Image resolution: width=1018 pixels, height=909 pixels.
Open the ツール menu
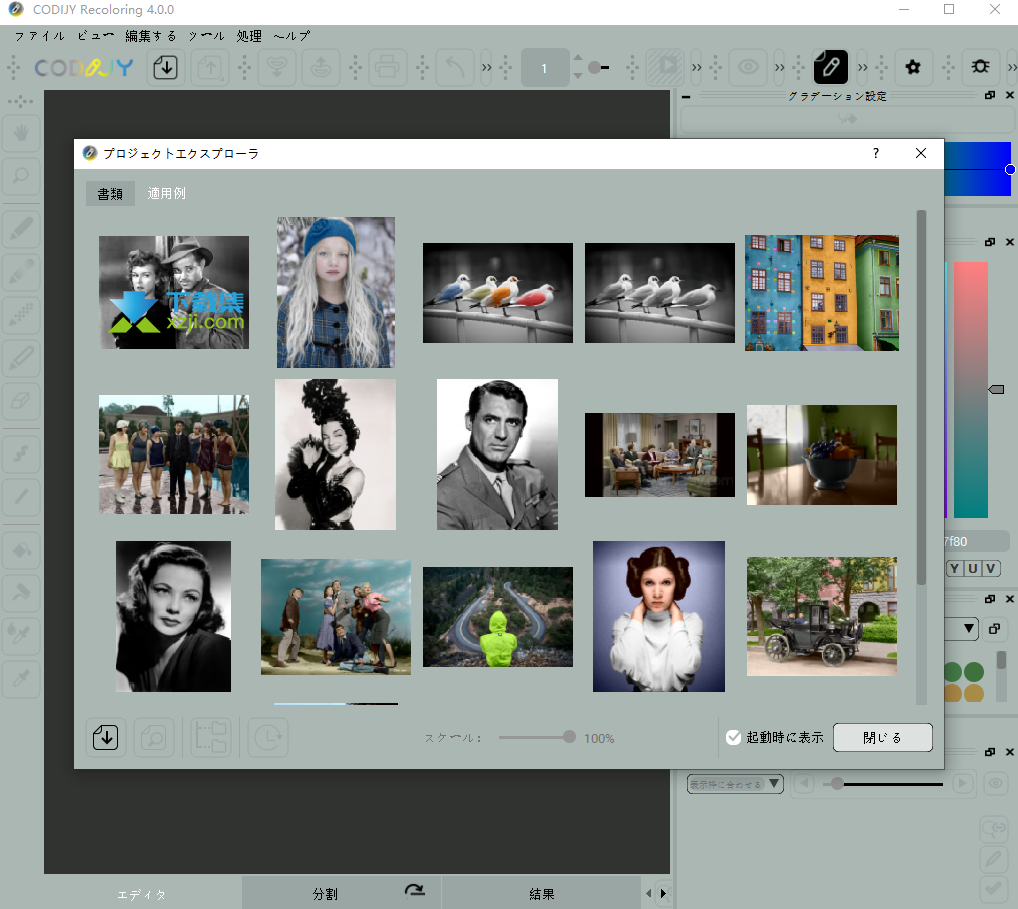[206, 36]
